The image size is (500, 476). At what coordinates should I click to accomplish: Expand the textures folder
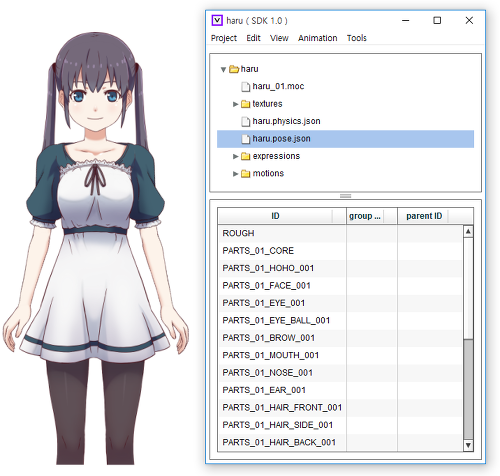click(235, 104)
